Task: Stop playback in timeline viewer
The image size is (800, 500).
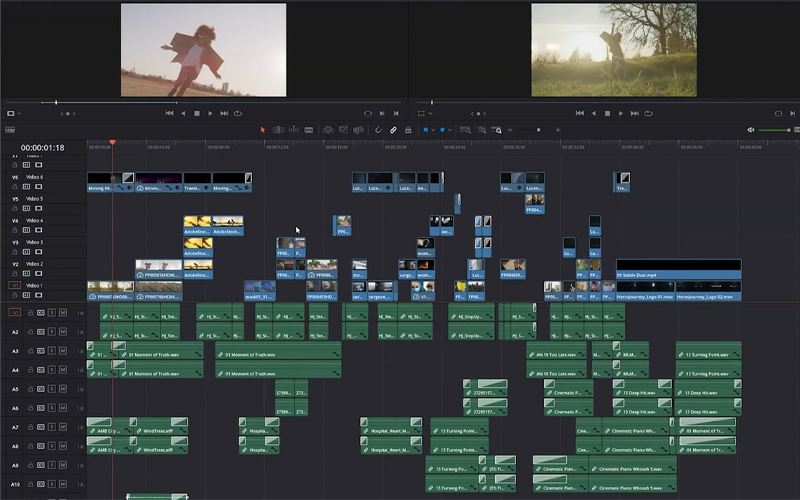Action: point(607,113)
